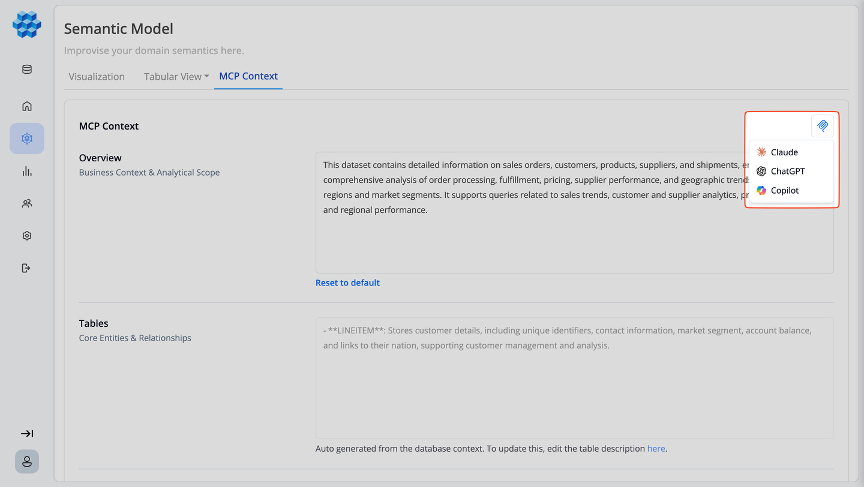Switch to the Visualization tab
Screen dimensions: 864x488
coord(96,76)
